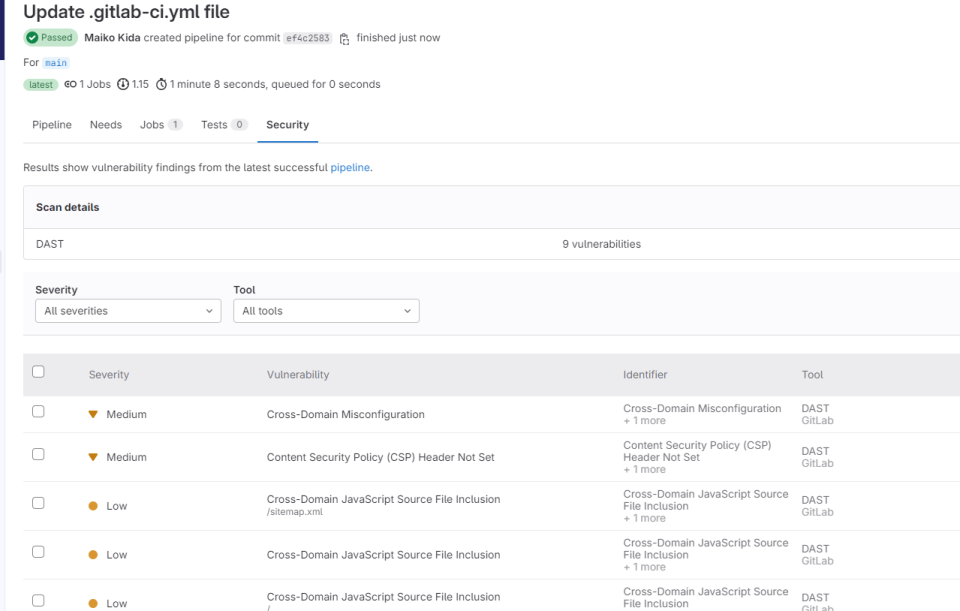Click the green Passed status badge
960x611 pixels.
point(50,38)
